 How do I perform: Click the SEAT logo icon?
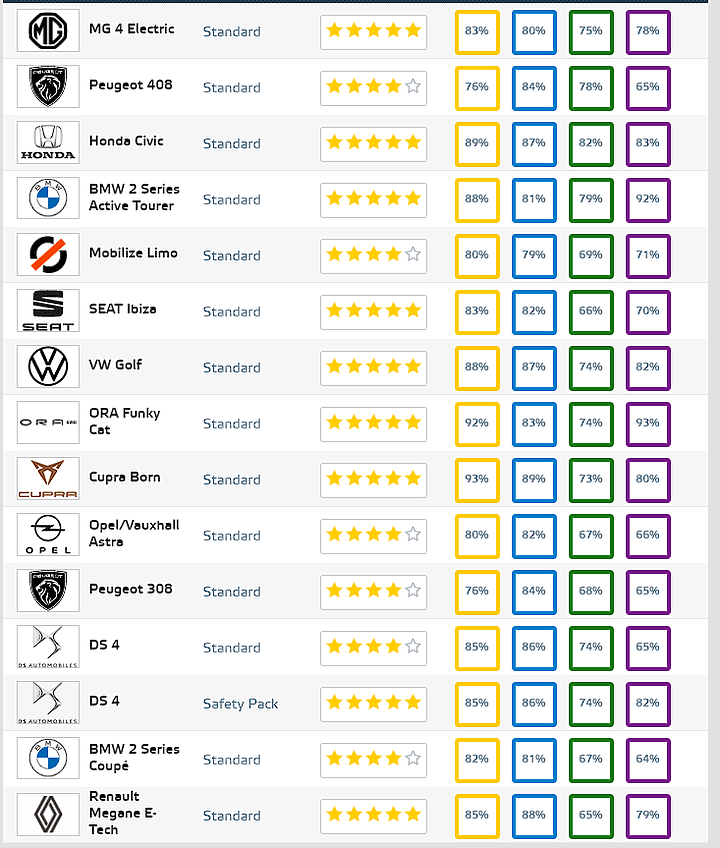48,310
